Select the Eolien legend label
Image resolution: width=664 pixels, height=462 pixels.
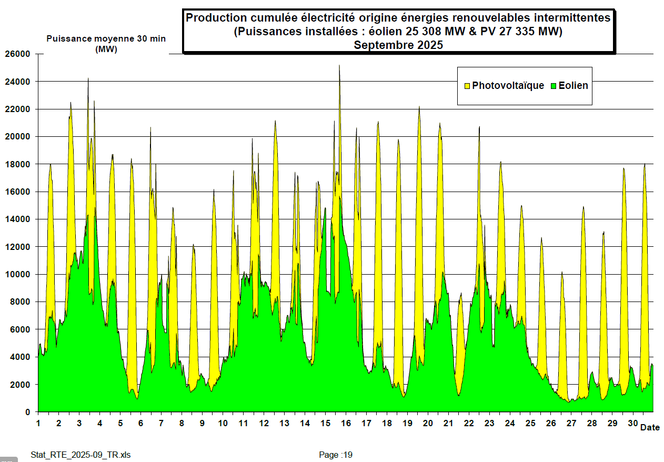[x=574, y=86]
